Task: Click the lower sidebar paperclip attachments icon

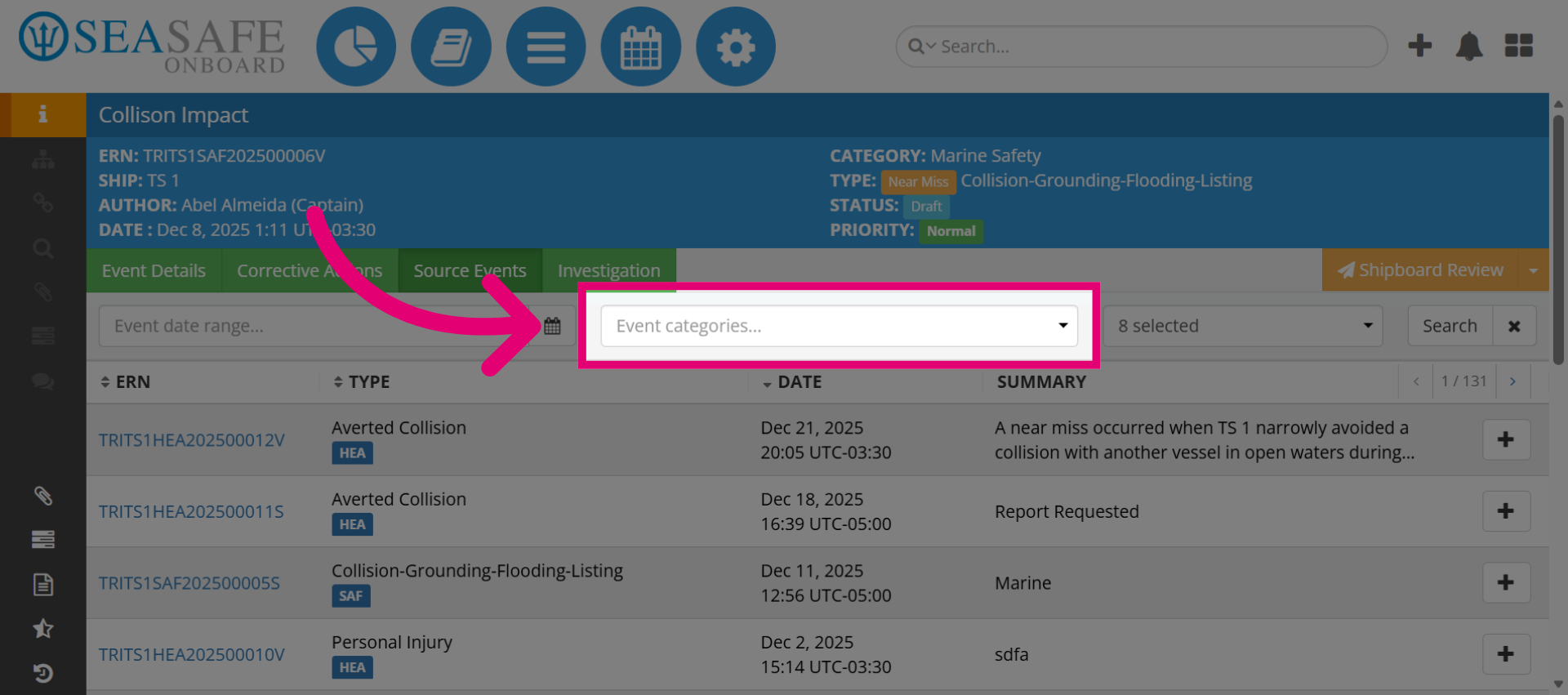Action: [42, 496]
